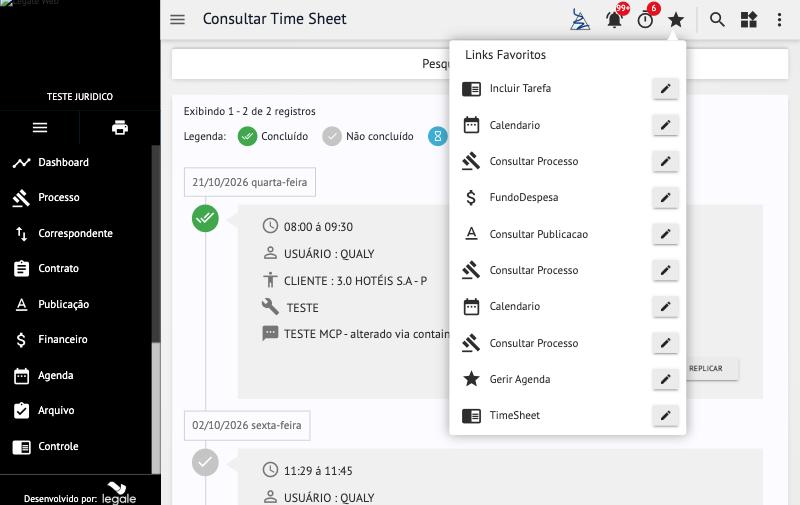This screenshot has width=800, height=505.
Task: Select TimeSheet favorite link
Action: click(x=514, y=415)
